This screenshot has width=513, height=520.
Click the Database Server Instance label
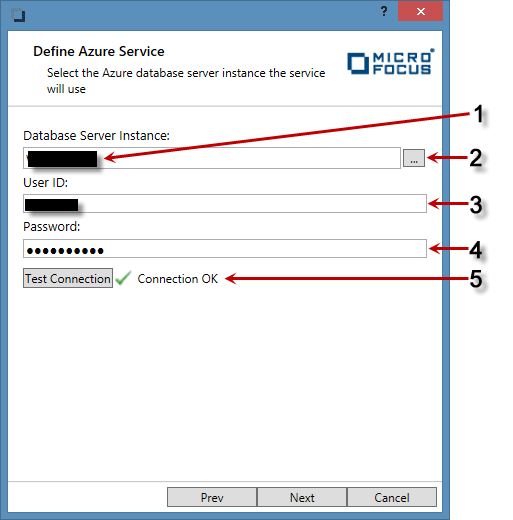pos(96,136)
